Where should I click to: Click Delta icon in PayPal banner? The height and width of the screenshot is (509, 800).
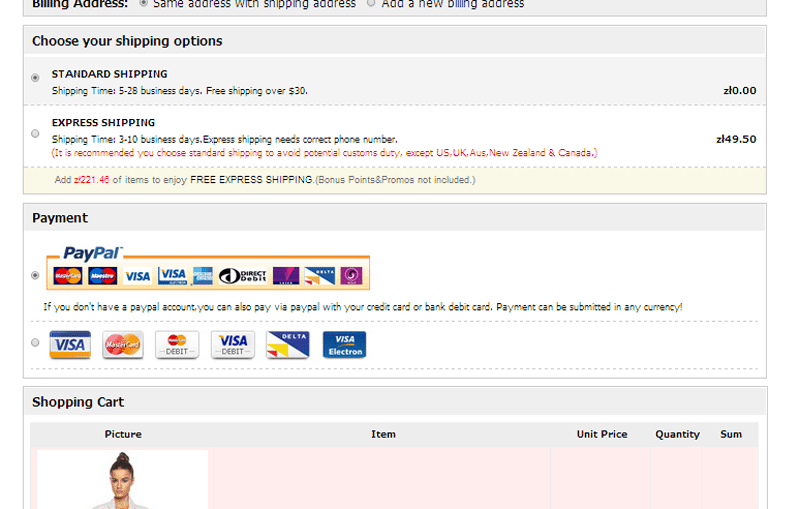pyautogui.click(x=320, y=276)
